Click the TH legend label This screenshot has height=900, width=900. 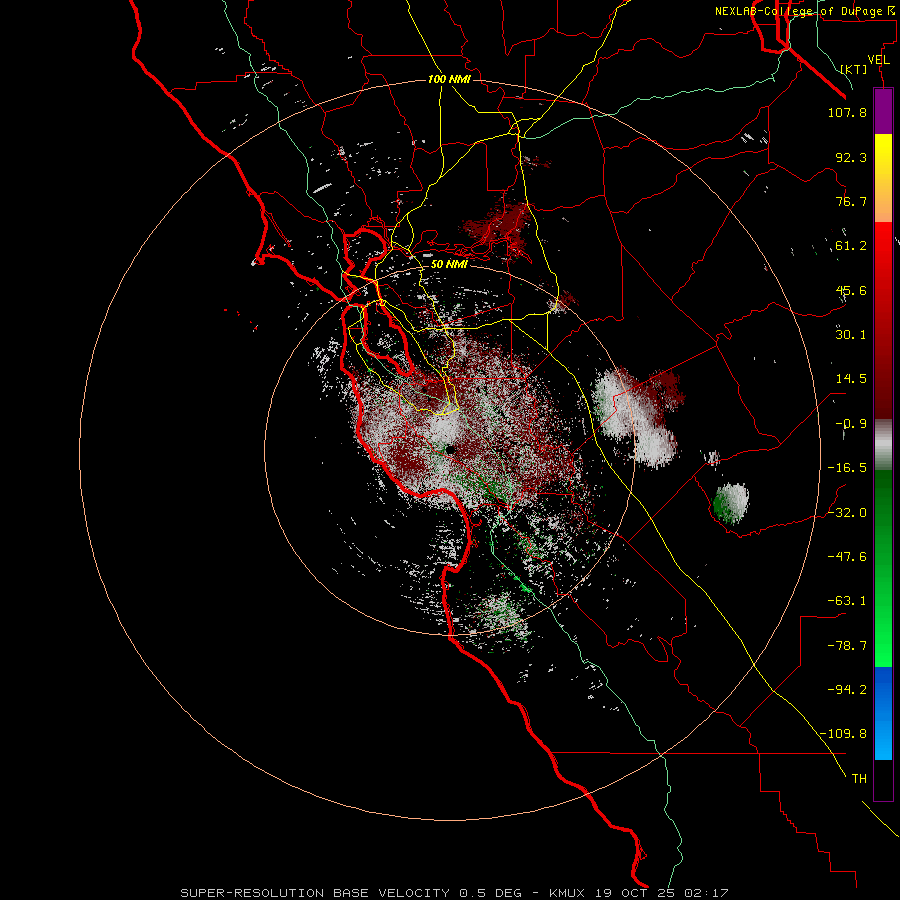click(859, 779)
